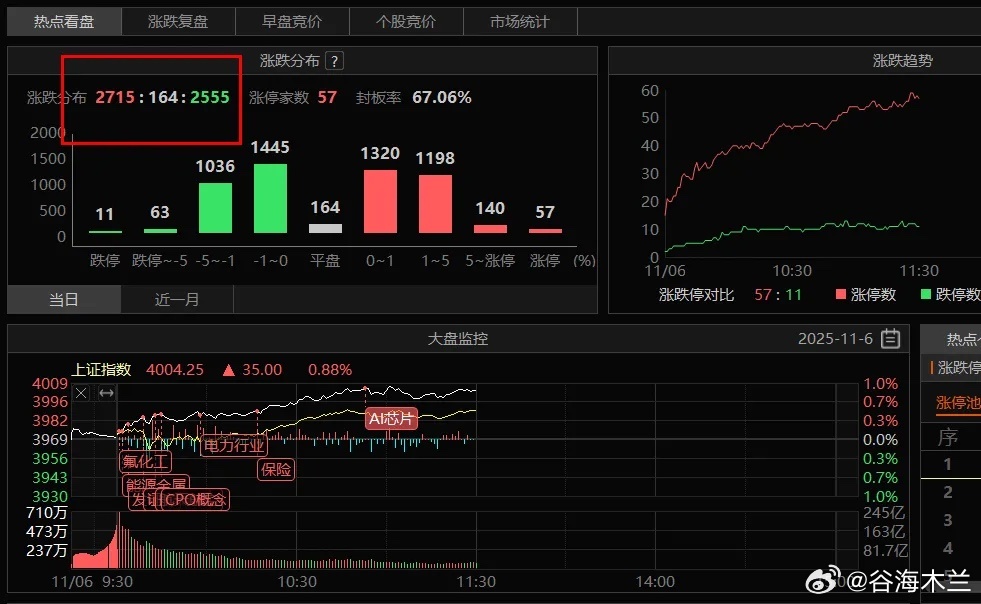Switch to the 涨跌复盘 tab
This screenshot has height=604, width=981.
pos(178,22)
